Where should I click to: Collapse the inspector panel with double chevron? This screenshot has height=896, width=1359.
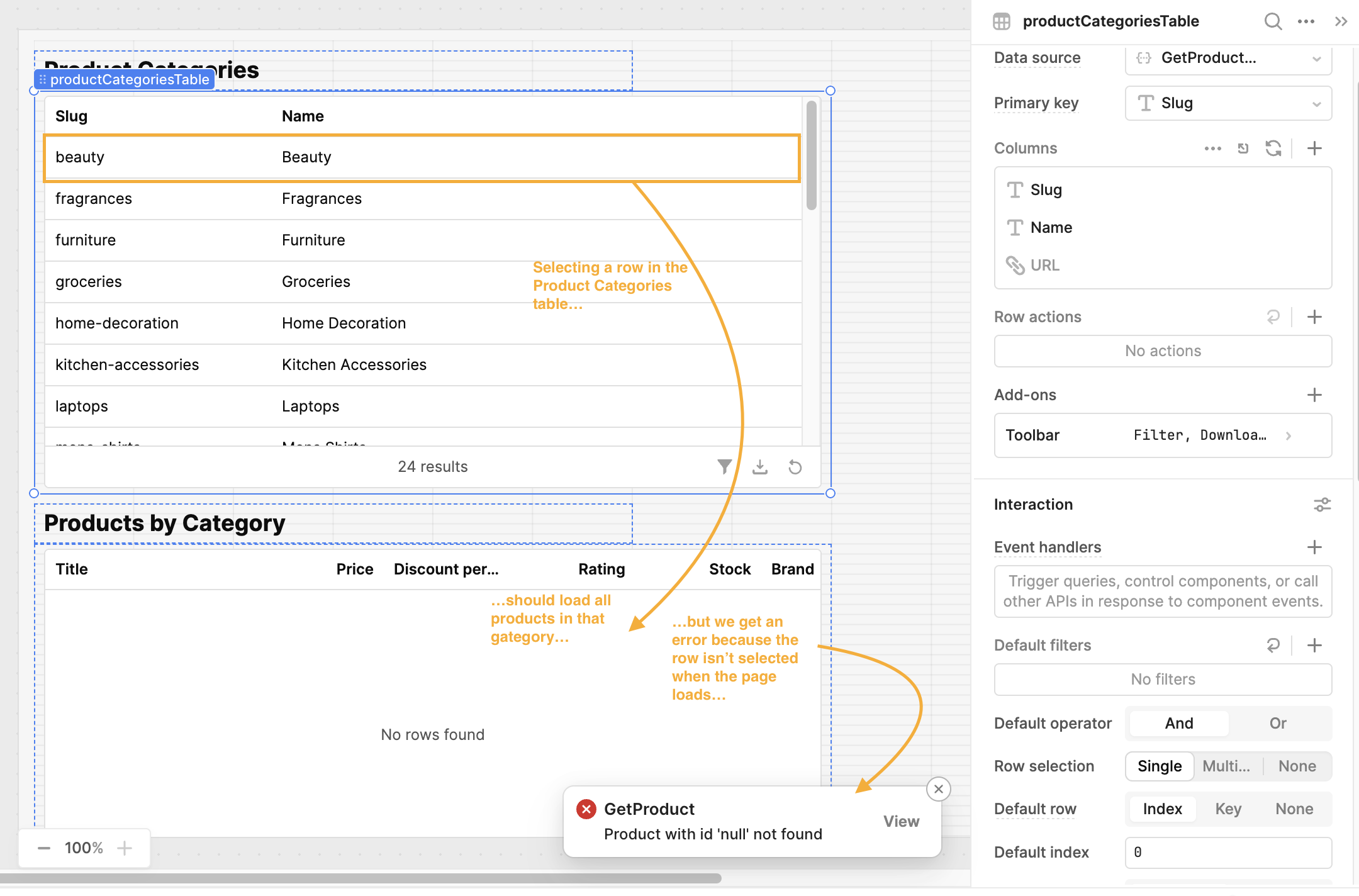(x=1341, y=21)
